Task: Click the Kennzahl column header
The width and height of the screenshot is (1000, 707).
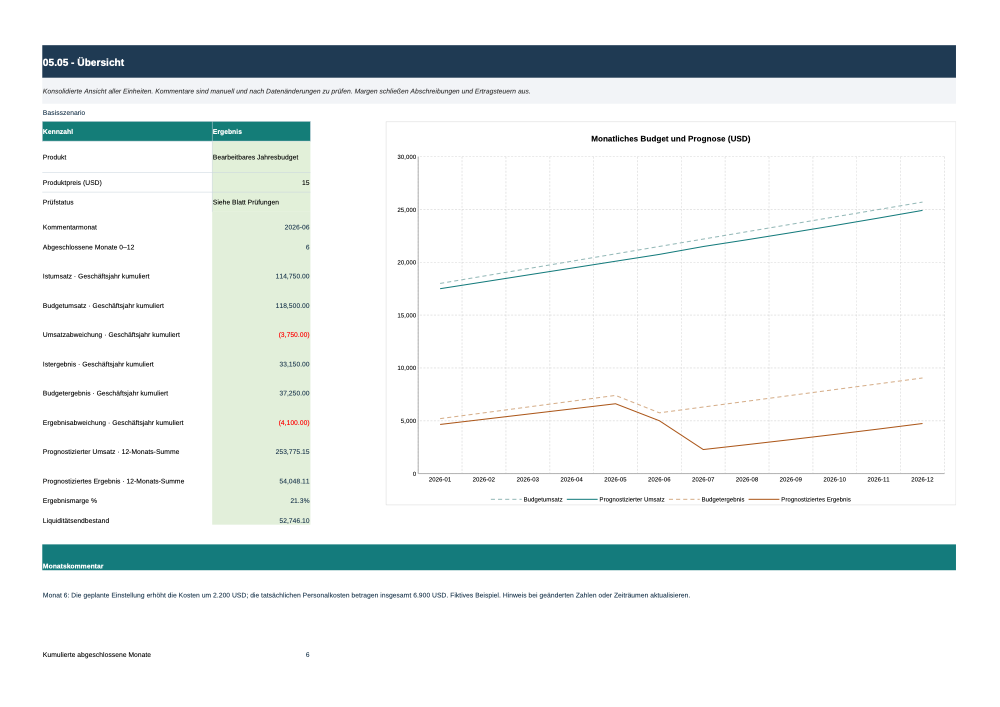Action: 127,131
